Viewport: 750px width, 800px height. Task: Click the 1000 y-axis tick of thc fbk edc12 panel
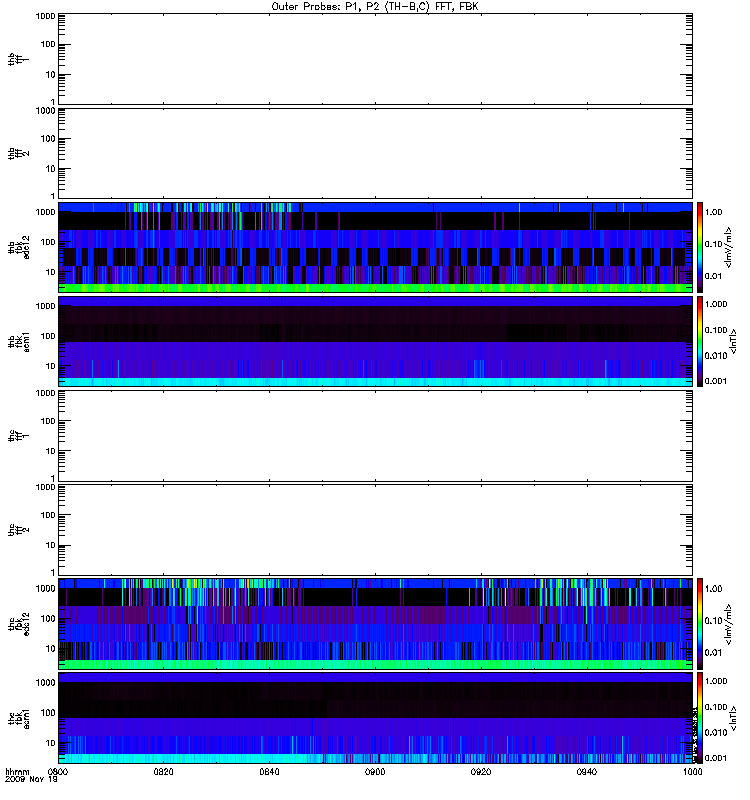pyautogui.click(x=45, y=588)
